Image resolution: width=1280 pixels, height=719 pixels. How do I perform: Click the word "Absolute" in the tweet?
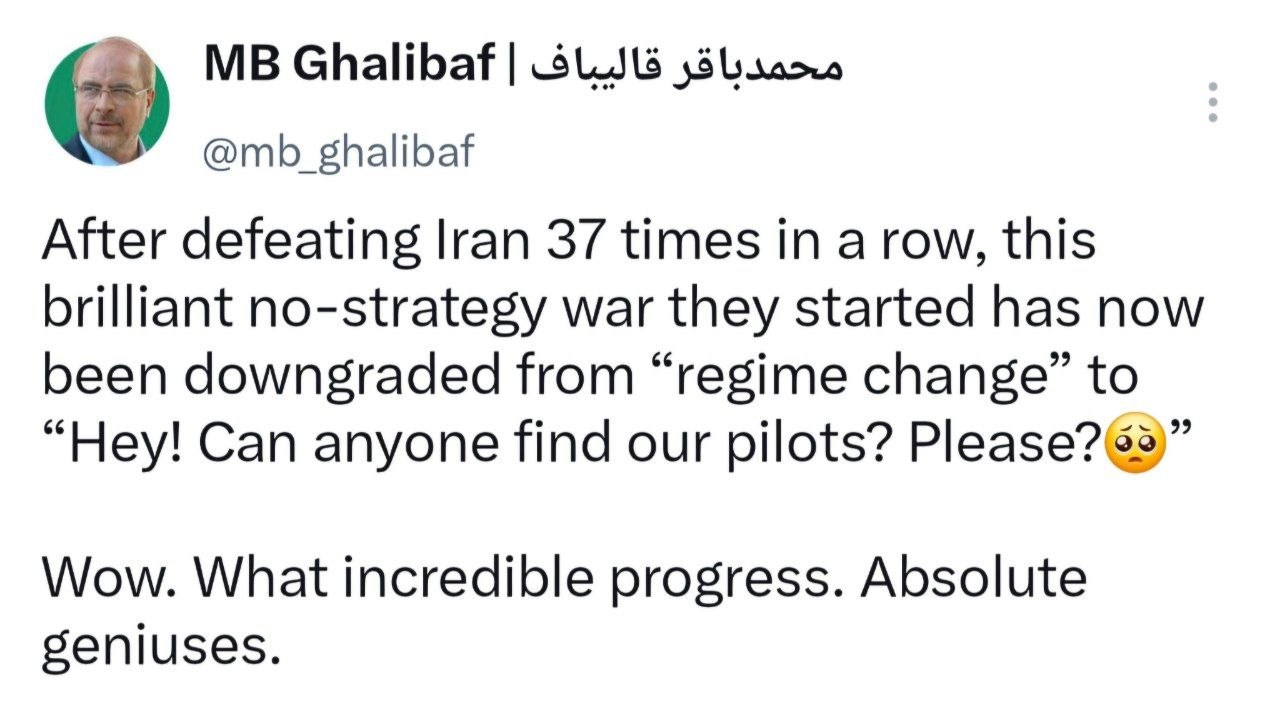[x=974, y=579]
